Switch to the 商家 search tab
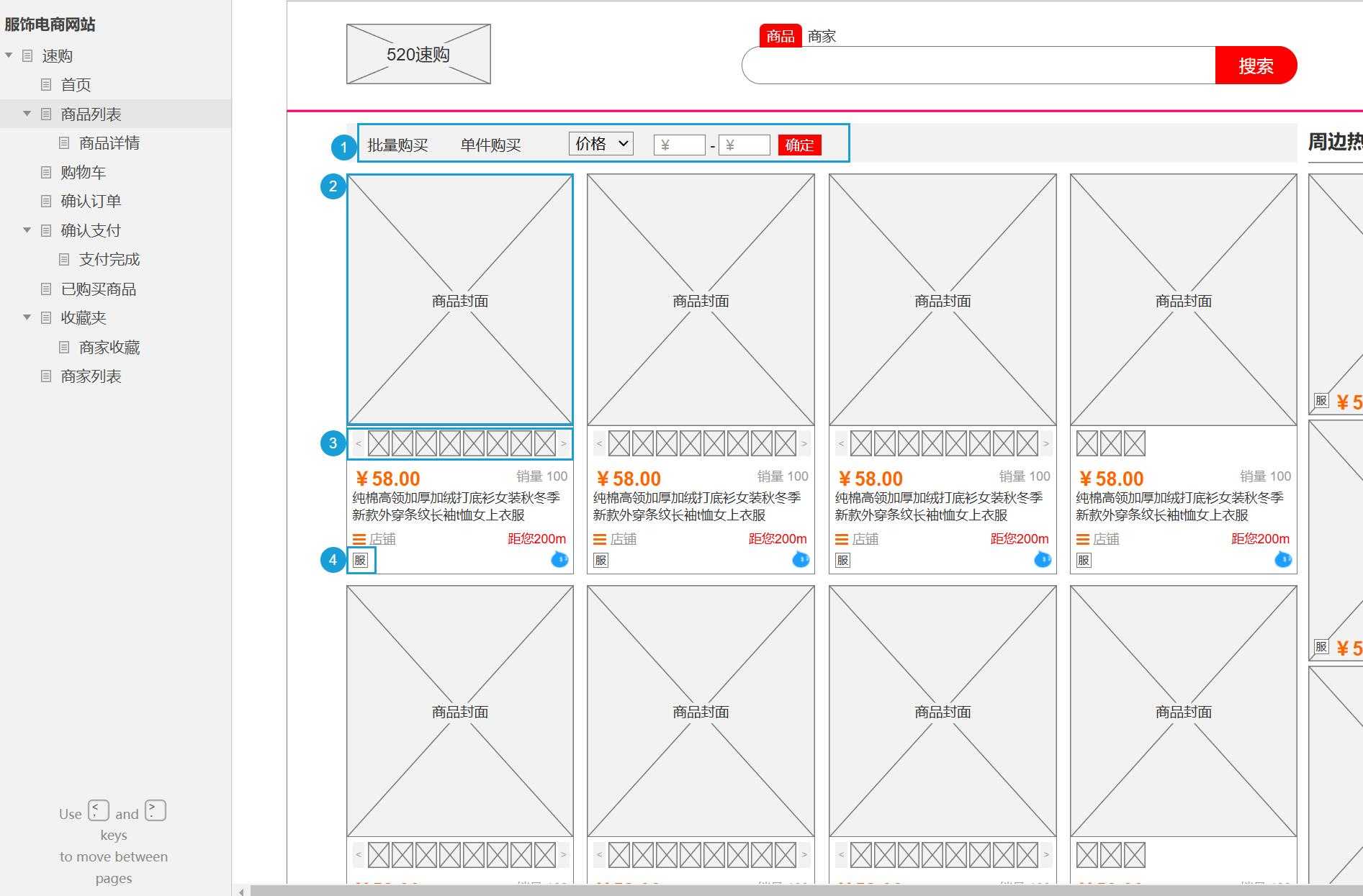Screen dimensions: 1363x896 pyautogui.click(x=822, y=35)
